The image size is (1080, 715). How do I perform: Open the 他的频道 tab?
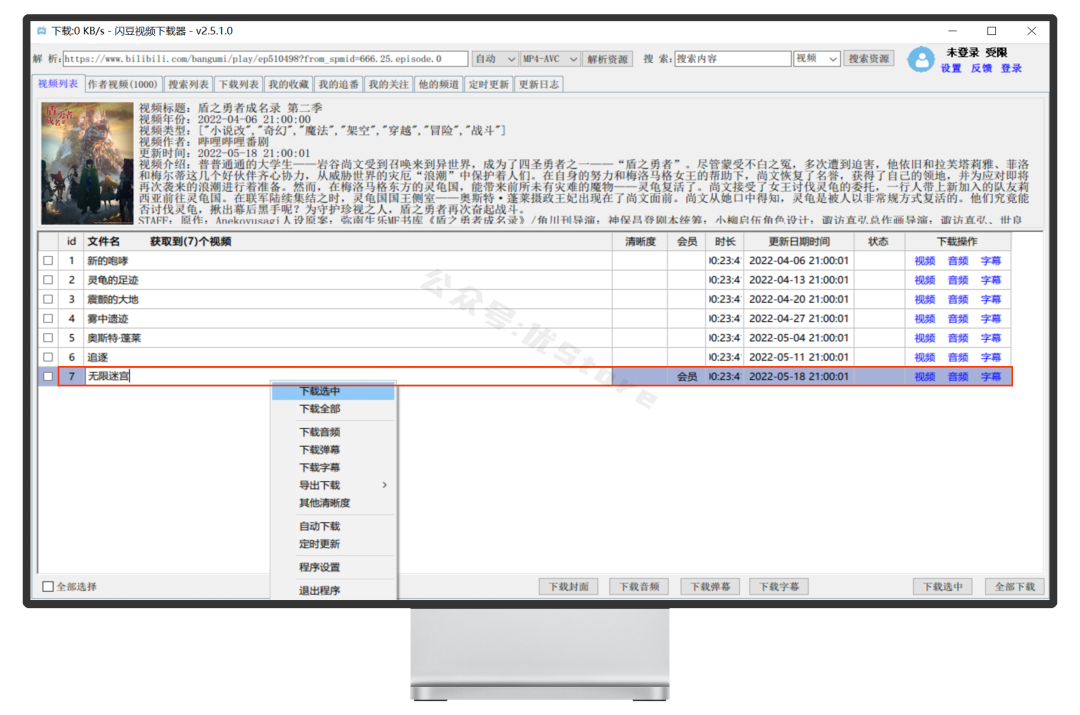click(439, 85)
